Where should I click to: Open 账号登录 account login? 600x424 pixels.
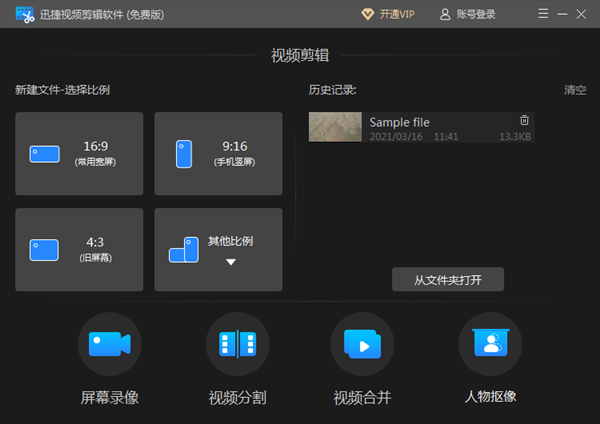point(476,15)
